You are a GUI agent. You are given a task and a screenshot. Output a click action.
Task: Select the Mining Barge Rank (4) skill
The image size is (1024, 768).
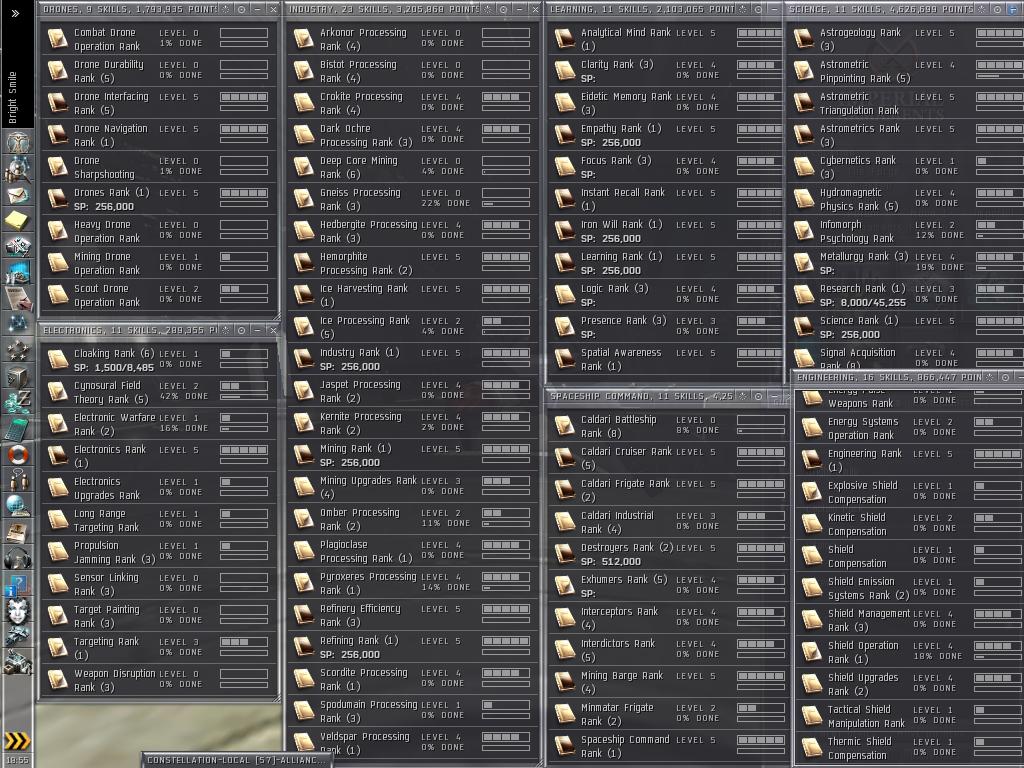coord(666,682)
